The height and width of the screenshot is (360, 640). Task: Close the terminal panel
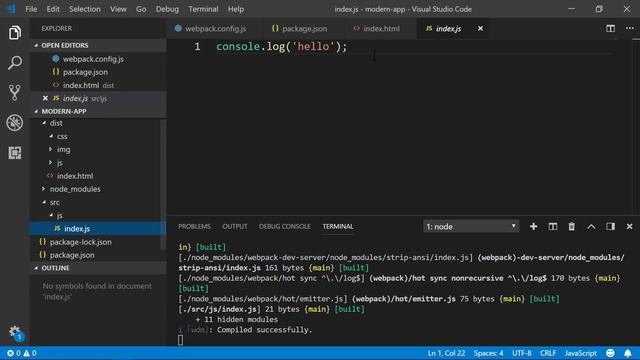click(x=629, y=227)
